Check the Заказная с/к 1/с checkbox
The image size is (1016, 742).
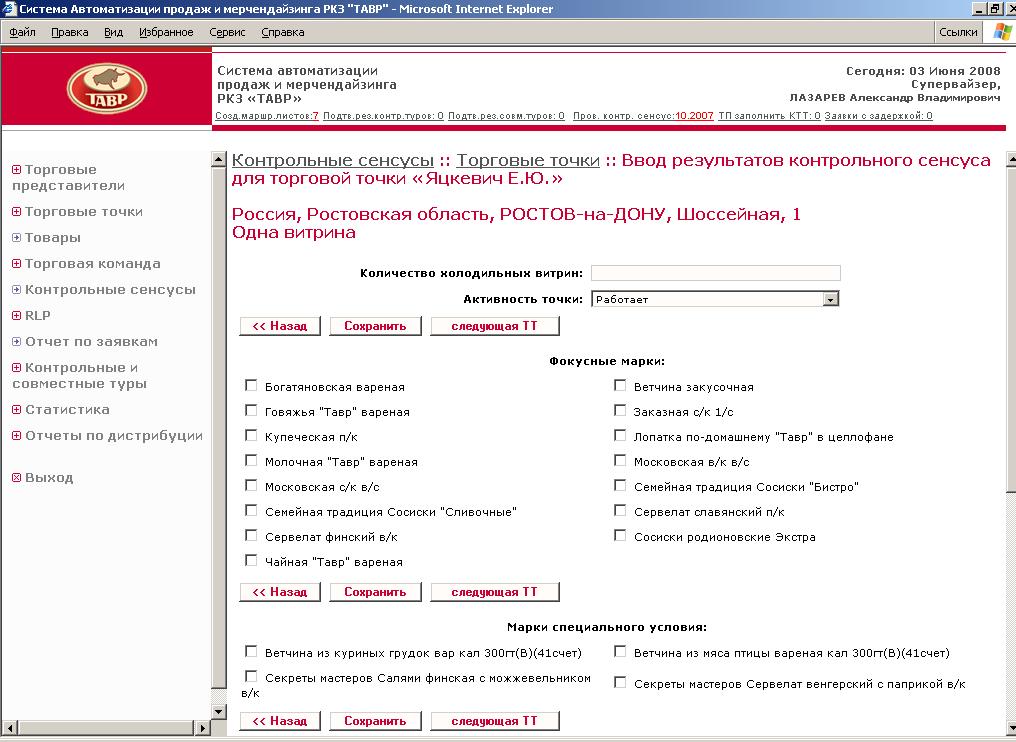tap(620, 410)
